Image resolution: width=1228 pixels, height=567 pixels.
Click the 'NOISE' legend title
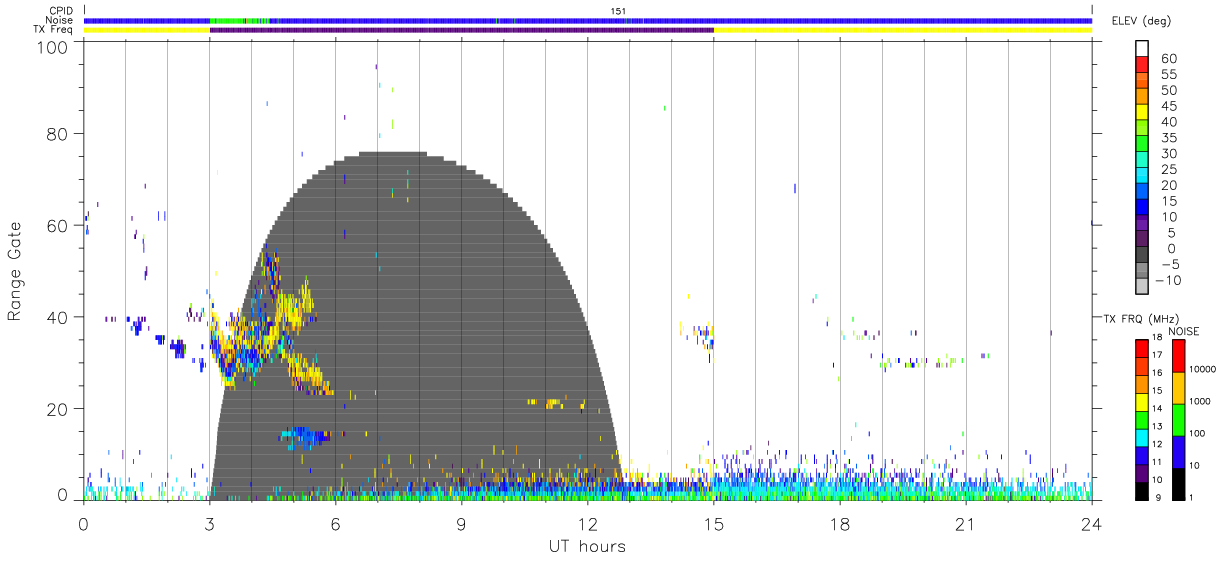coord(1184,331)
